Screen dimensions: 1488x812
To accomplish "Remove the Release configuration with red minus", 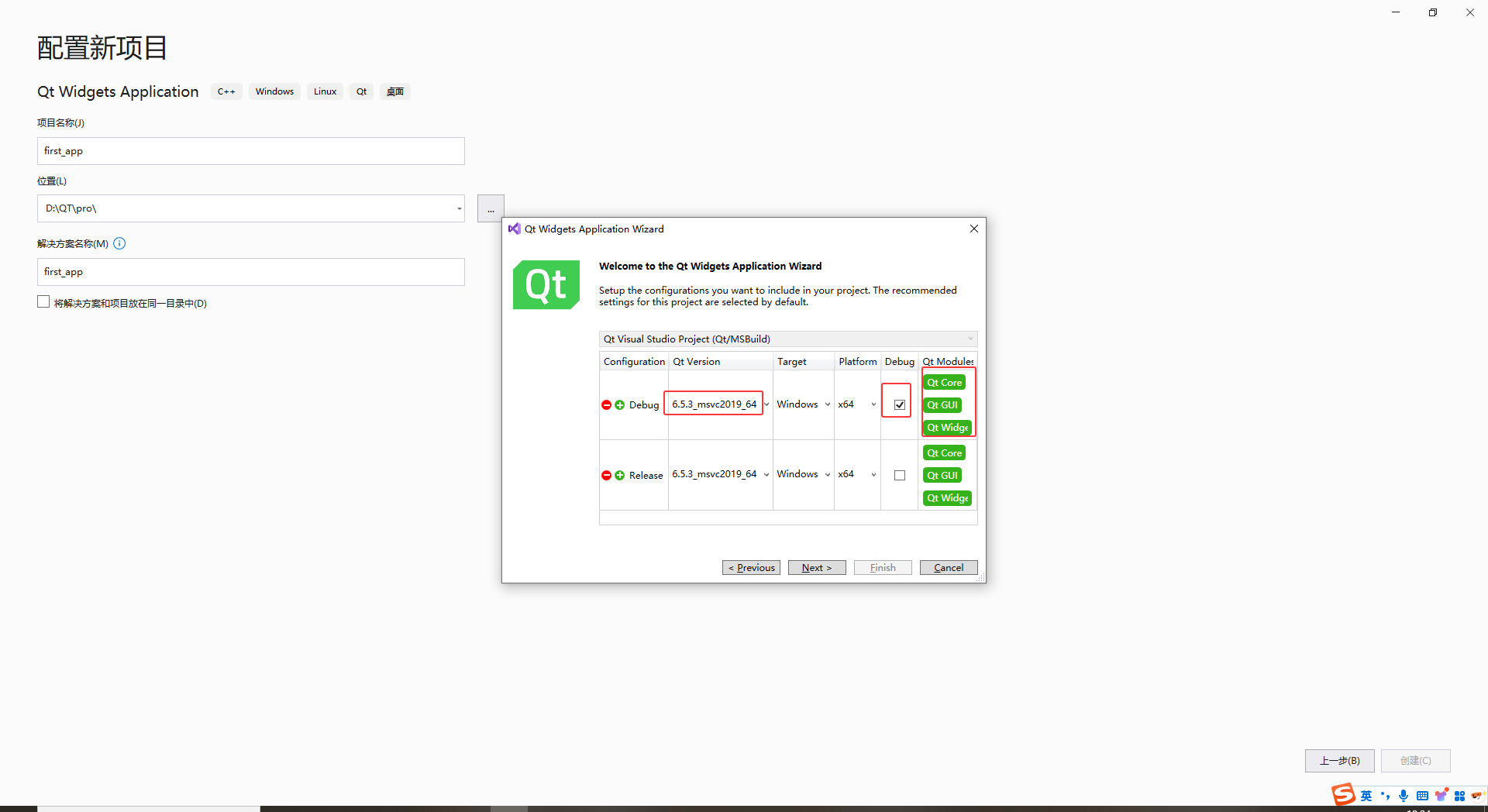I will [606, 476].
